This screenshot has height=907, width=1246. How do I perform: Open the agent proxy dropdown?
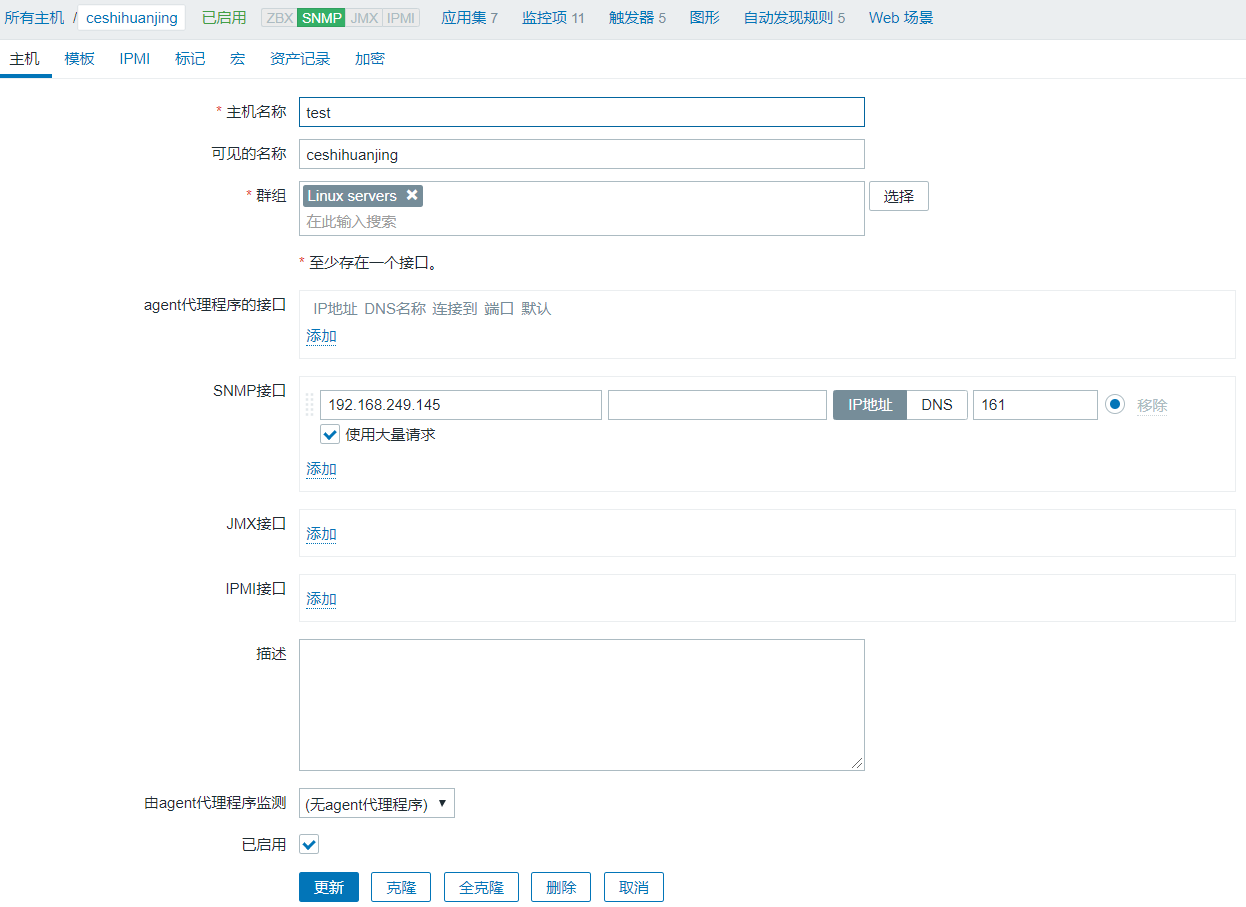(376, 802)
